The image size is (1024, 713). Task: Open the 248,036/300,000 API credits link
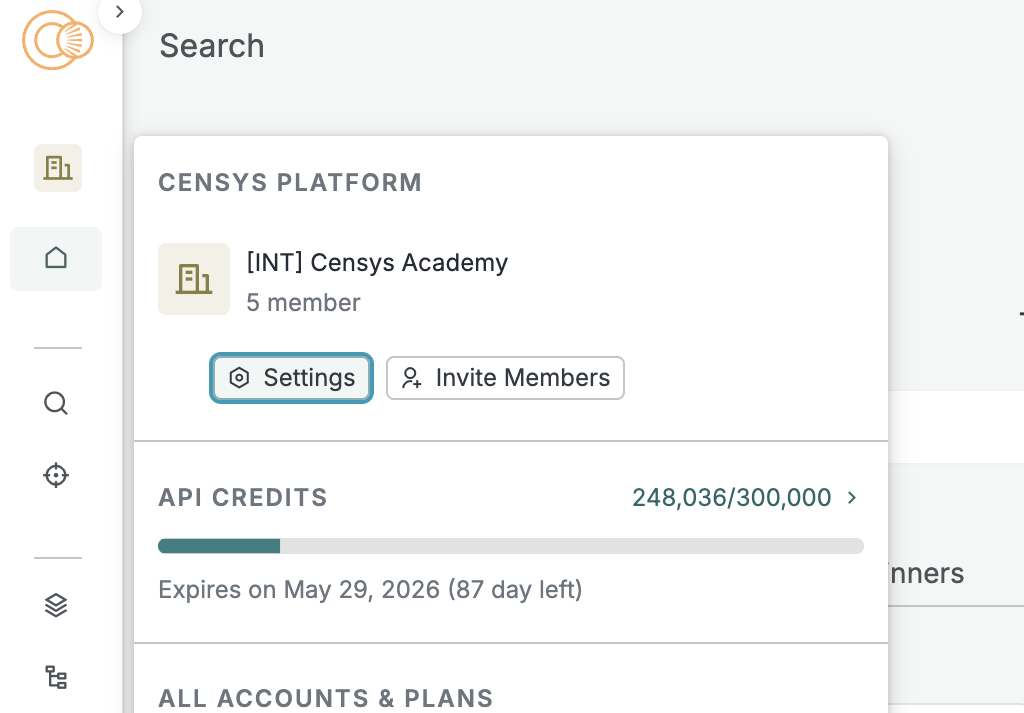[x=732, y=497]
